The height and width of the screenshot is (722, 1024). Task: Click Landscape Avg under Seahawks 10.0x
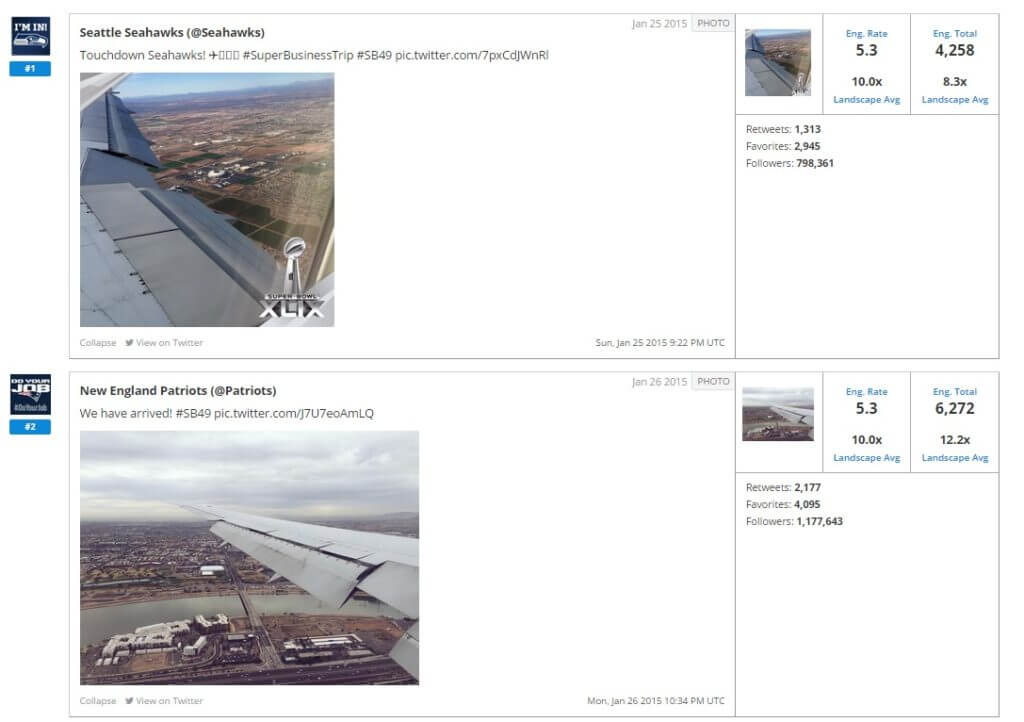pyautogui.click(x=867, y=100)
